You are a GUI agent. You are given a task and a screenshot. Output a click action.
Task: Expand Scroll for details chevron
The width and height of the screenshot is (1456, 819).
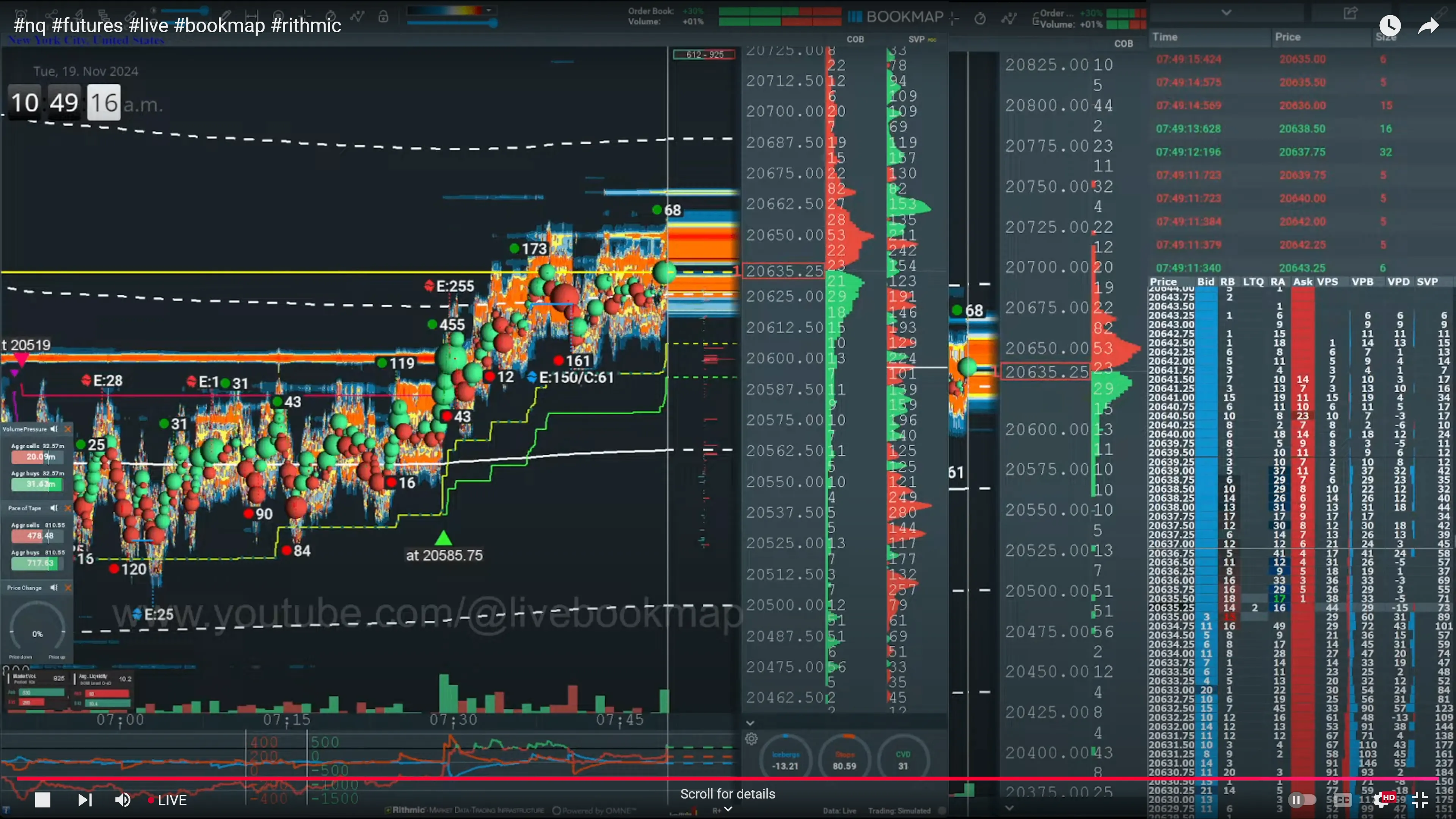pos(728,810)
